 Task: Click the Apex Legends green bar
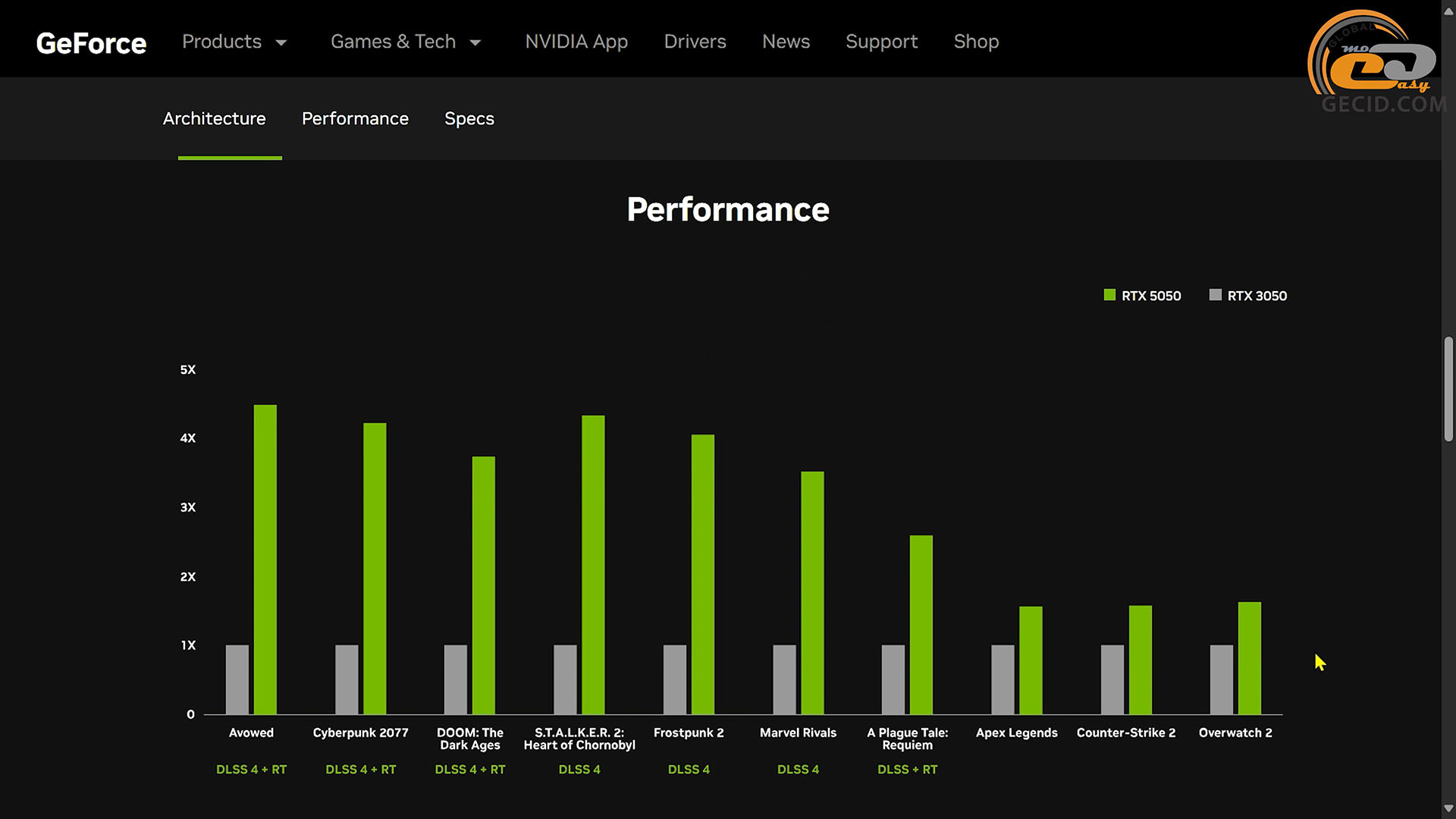coord(1031,661)
